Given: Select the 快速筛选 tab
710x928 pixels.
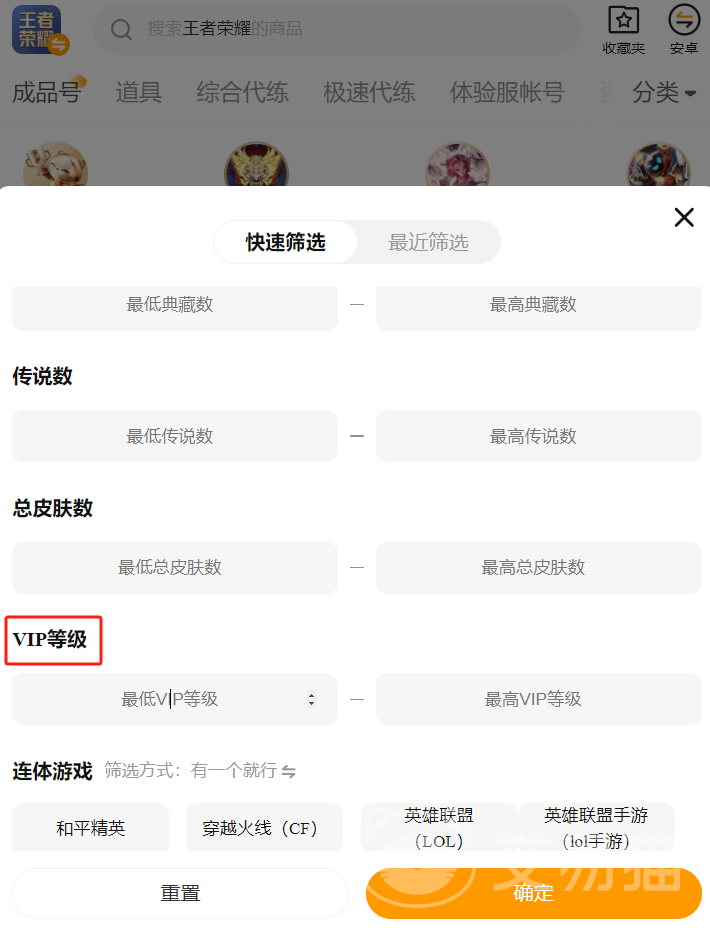Looking at the screenshot, I should click(285, 242).
